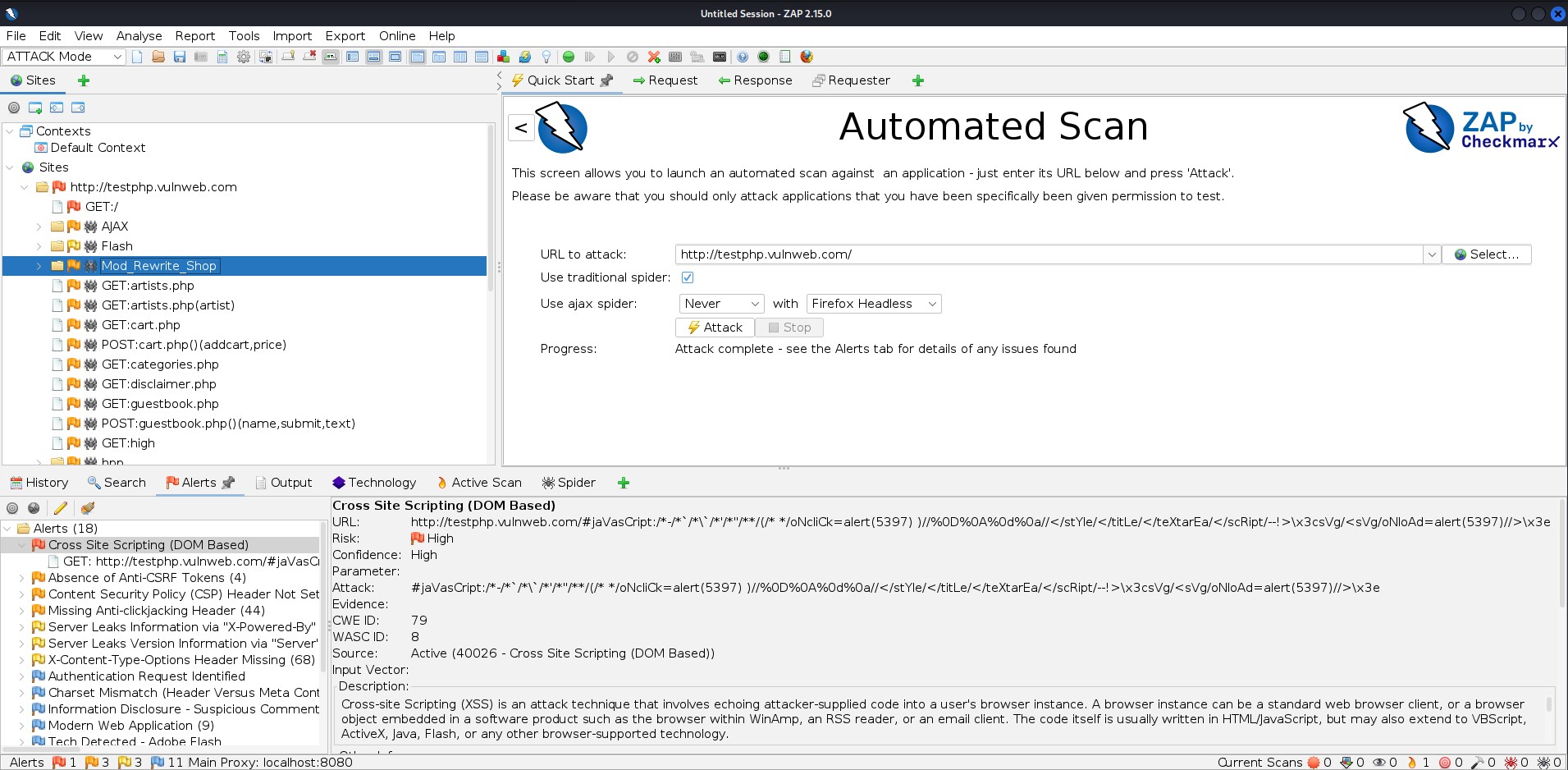
Task: Click the green plus after Requester tab
Action: point(918,80)
